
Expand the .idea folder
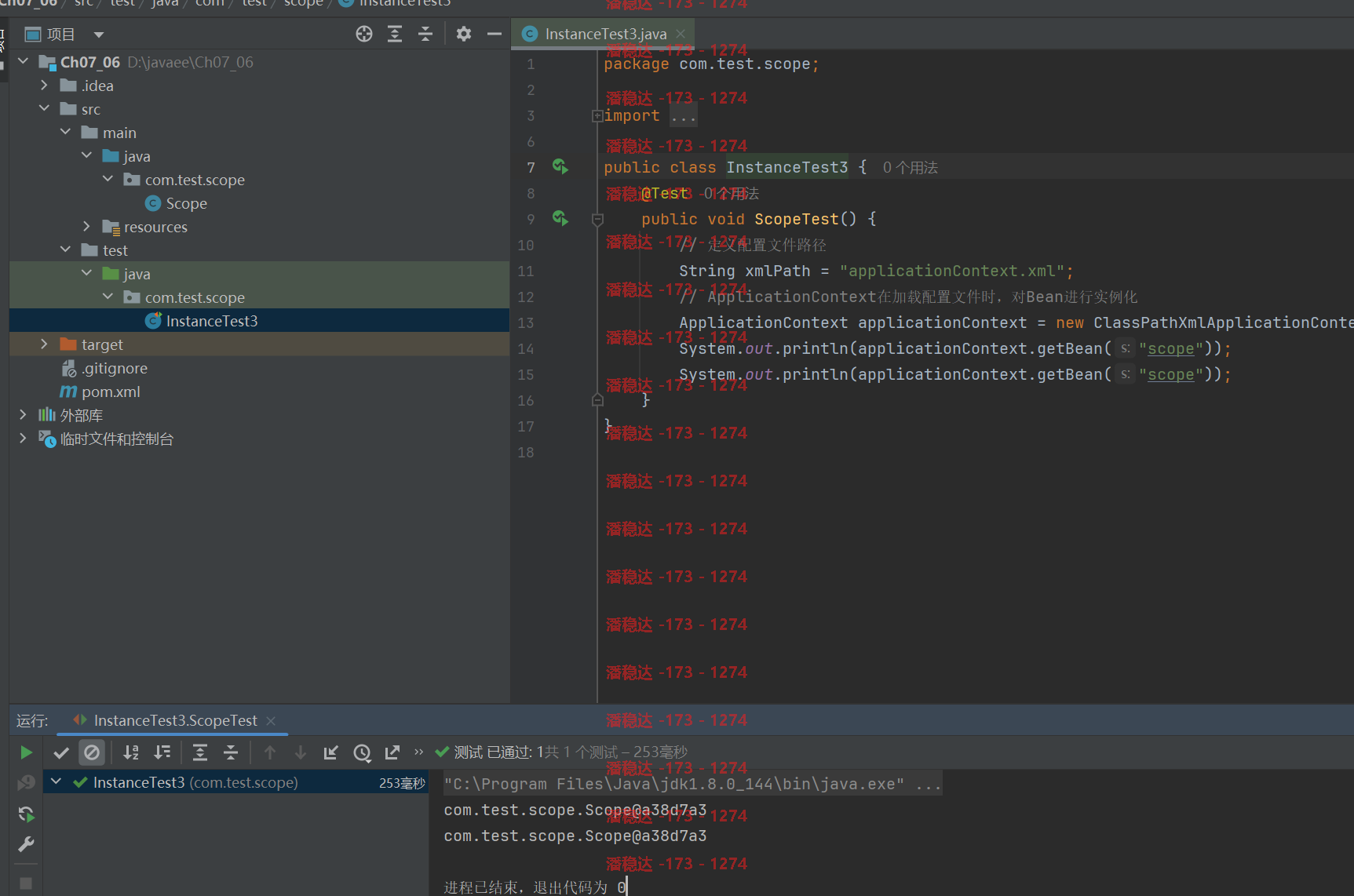pos(44,85)
